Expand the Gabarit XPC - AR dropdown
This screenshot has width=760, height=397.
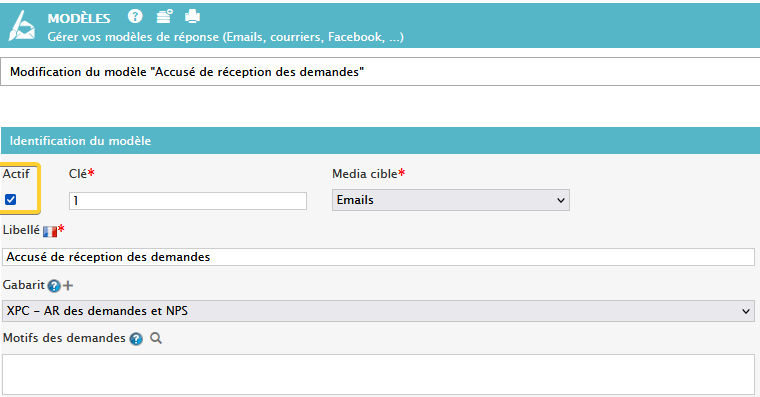tap(378, 311)
